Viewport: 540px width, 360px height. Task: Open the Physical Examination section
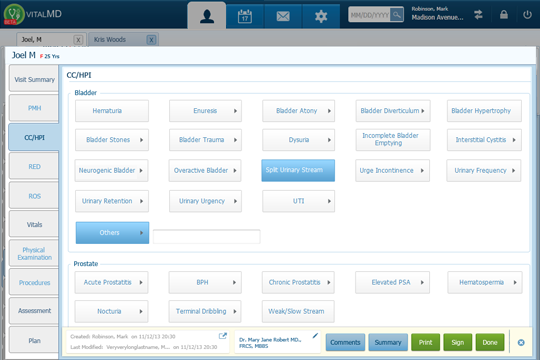click(x=34, y=254)
